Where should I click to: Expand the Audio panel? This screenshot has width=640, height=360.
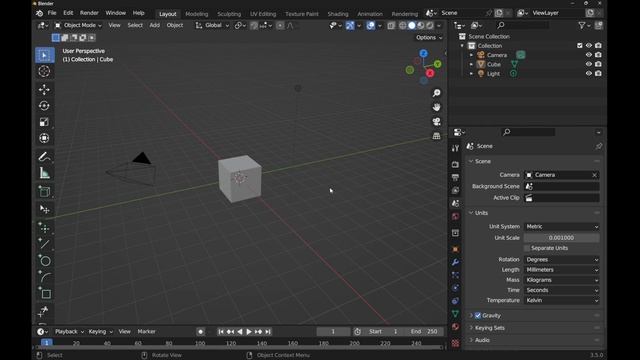coord(482,340)
